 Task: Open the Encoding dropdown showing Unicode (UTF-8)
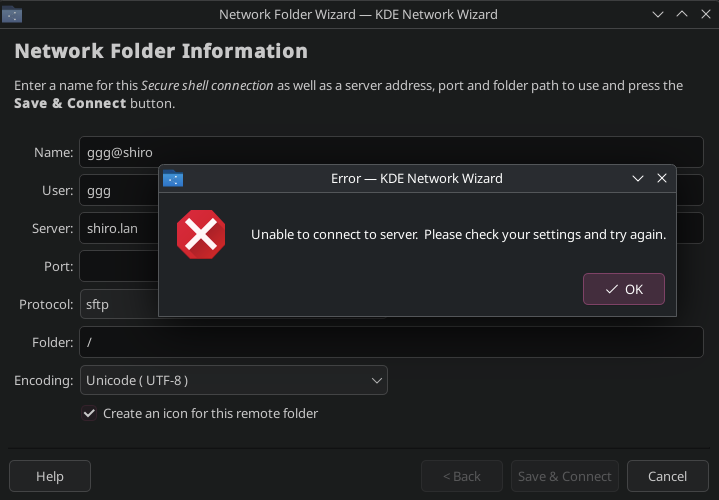coord(233,380)
